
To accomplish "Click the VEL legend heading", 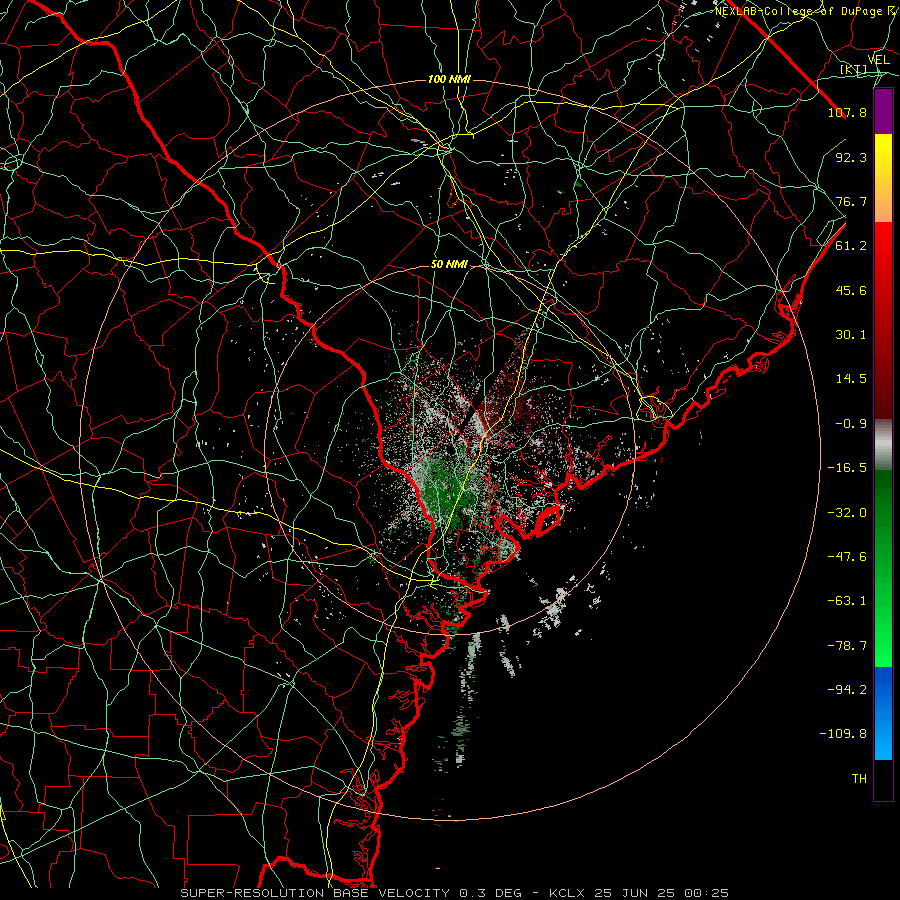I will click(879, 60).
